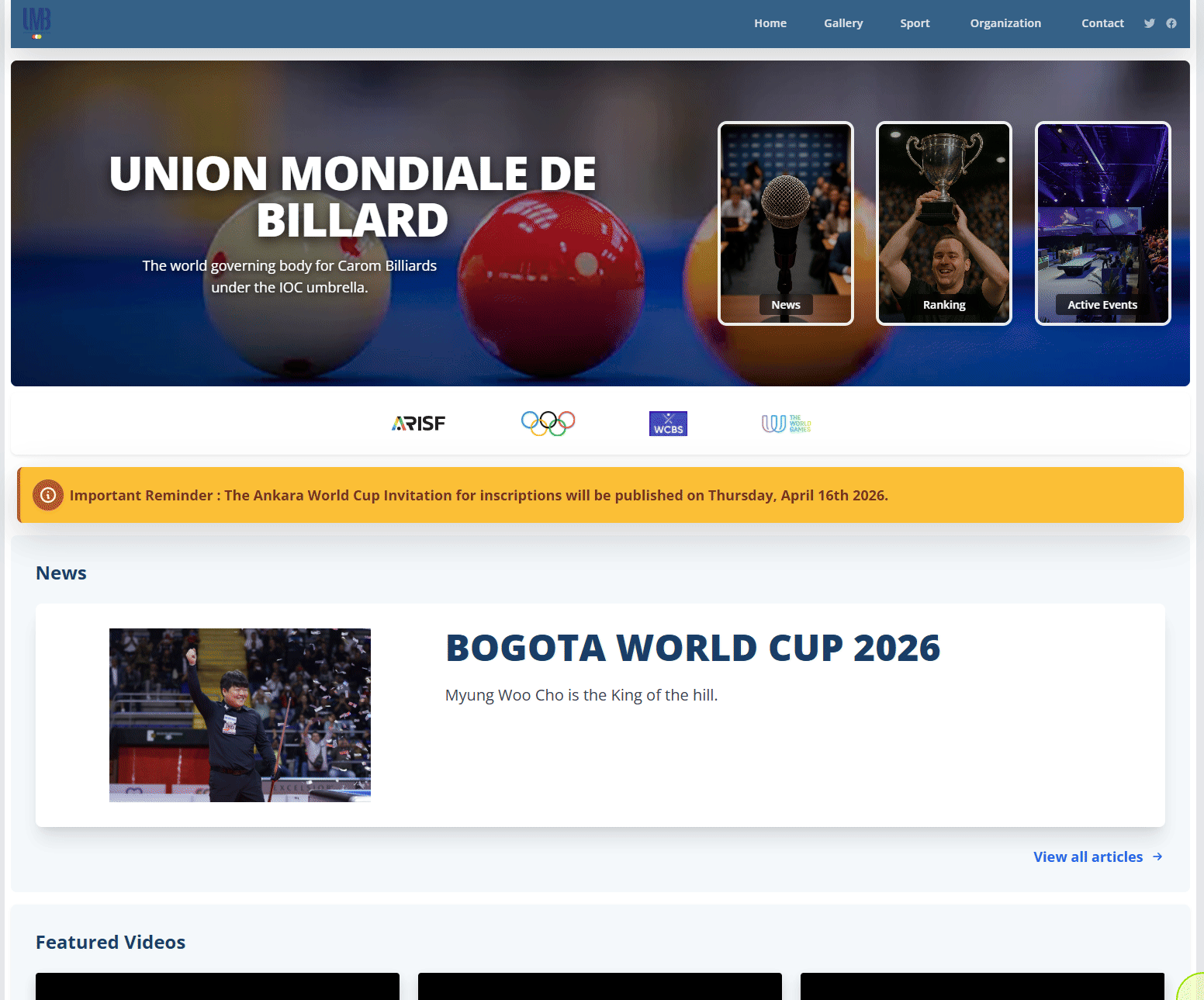Go to the Home menu item
This screenshot has height=1000, width=1204.
tap(770, 23)
